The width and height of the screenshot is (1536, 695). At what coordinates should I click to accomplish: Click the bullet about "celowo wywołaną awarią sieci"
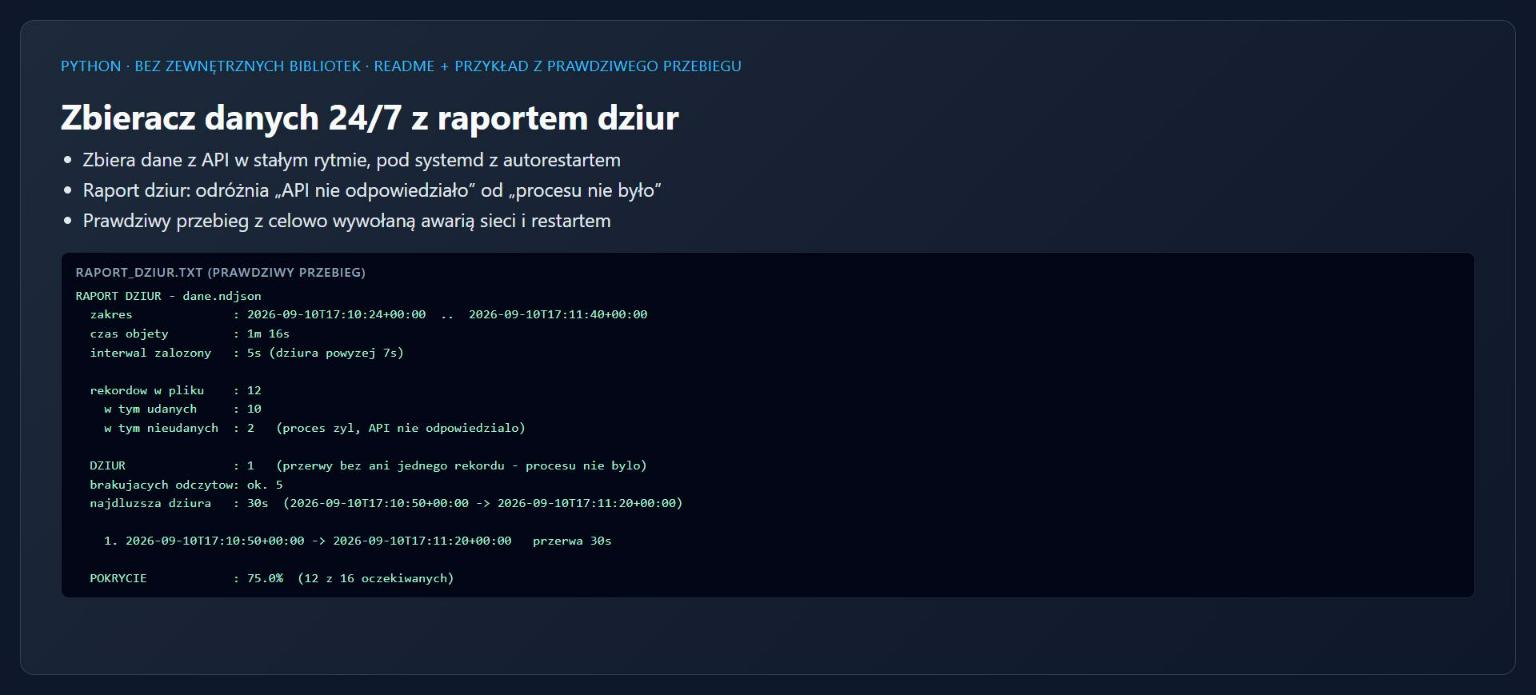[x=347, y=221]
